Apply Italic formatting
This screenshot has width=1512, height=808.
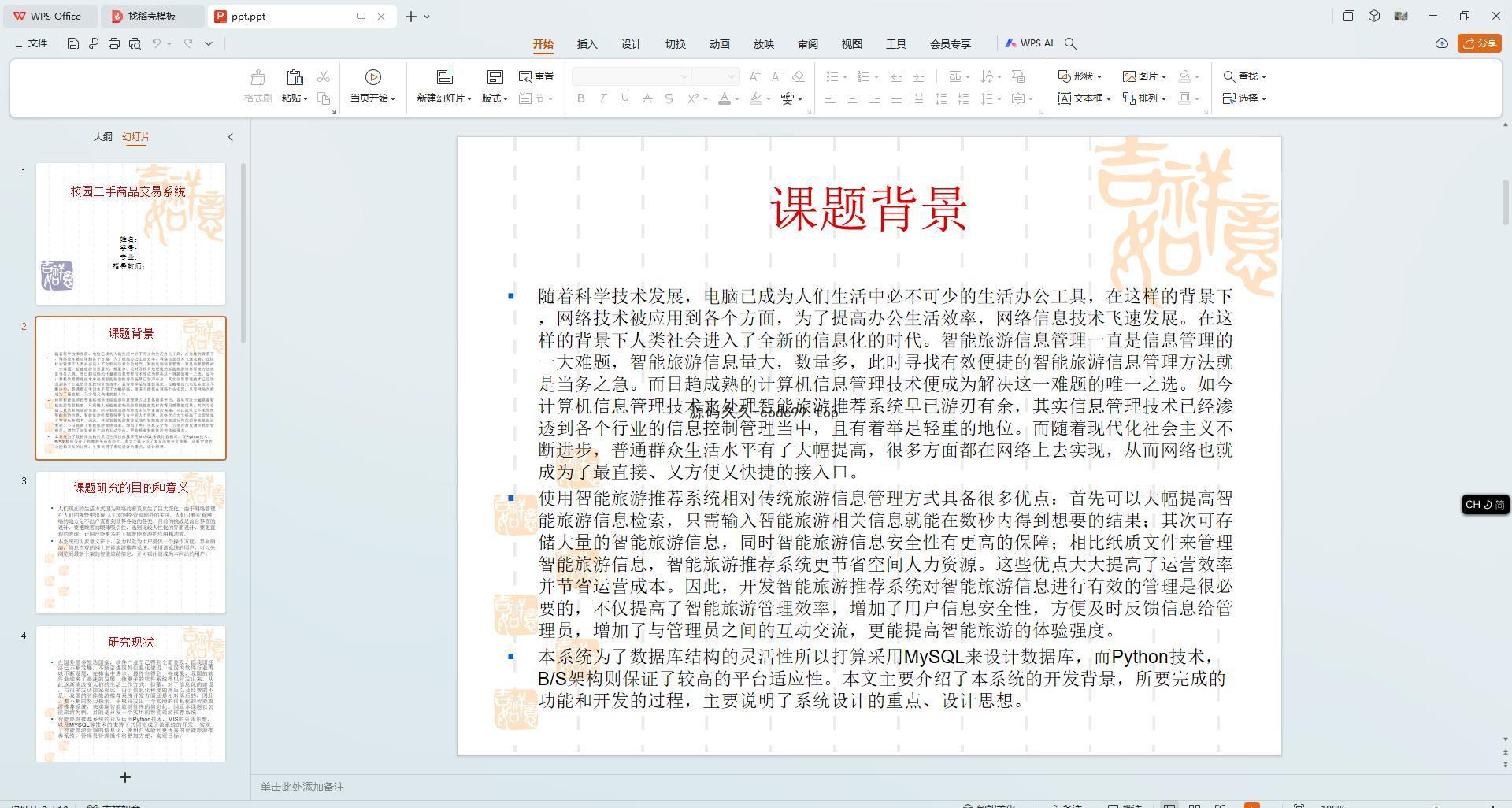point(602,98)
